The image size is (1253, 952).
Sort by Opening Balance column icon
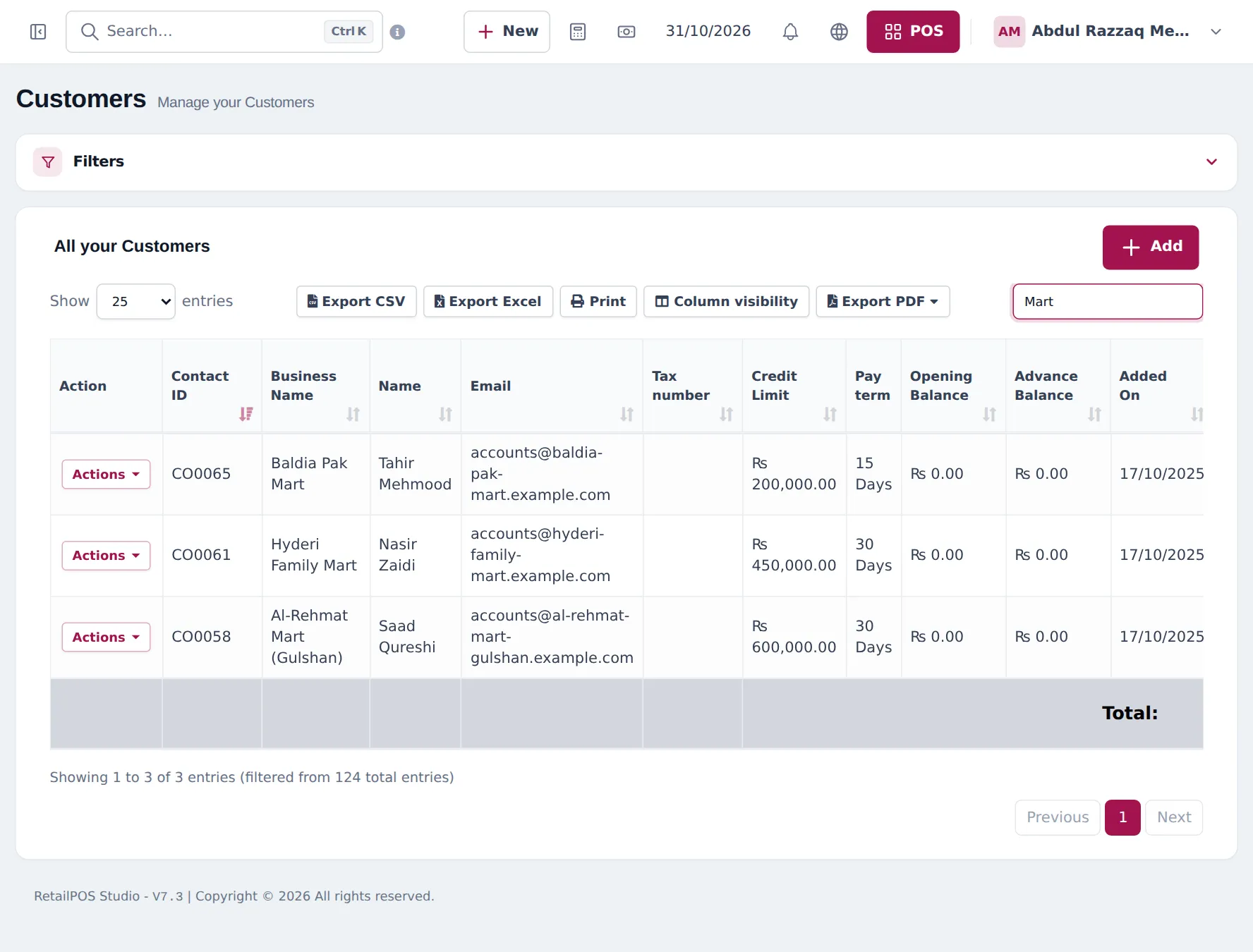[989, 414]
